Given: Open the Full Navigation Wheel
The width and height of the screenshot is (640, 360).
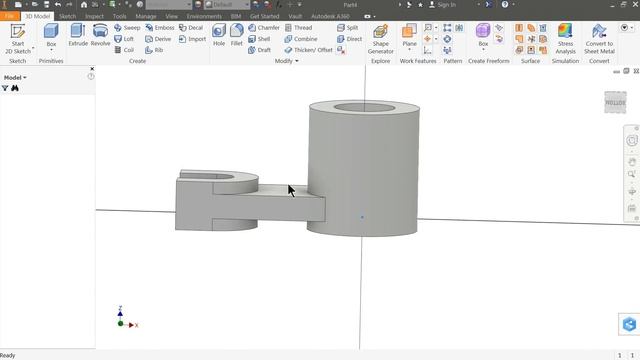Looking at the screenshot, I should pyautogui.click(x=631, y=140).
